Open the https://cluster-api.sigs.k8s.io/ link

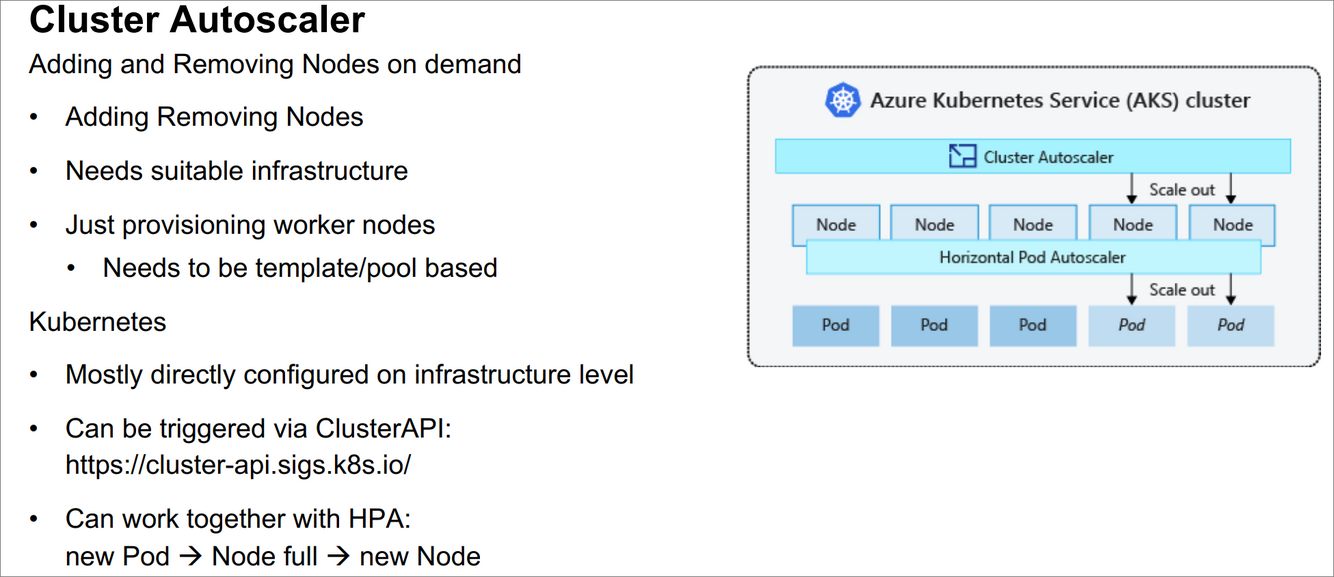239,465
